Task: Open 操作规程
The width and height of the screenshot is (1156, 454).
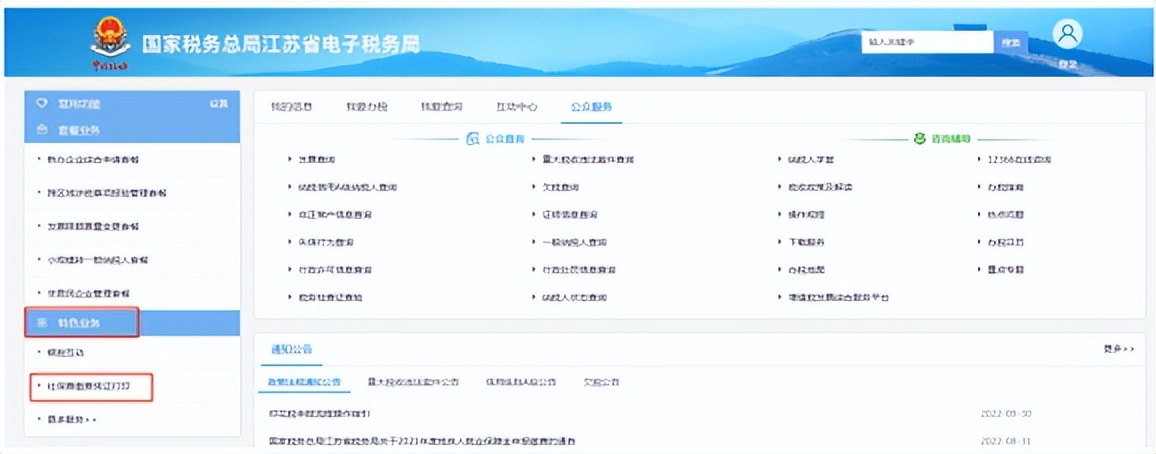Action: pos(807,214)
